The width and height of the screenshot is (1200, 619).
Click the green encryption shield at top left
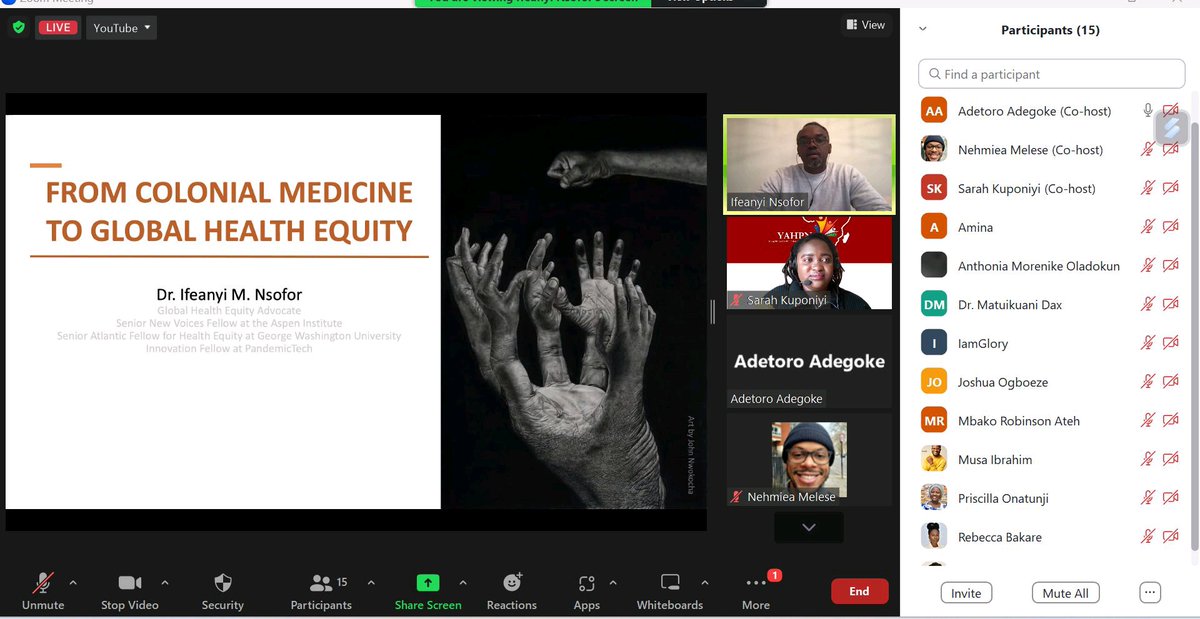click(x=18, y=27)
